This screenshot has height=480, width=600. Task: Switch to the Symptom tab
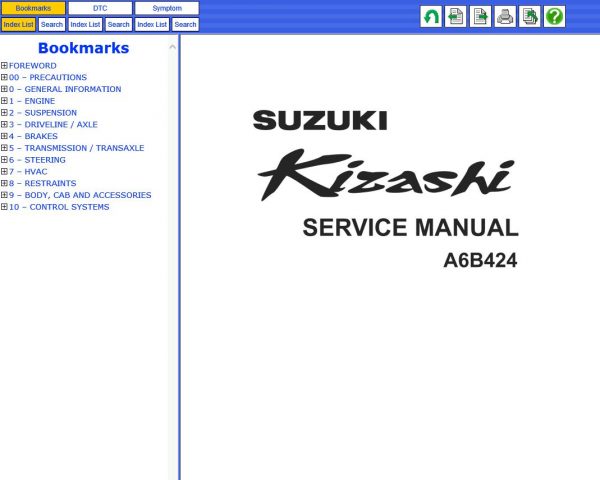(167, 8)
